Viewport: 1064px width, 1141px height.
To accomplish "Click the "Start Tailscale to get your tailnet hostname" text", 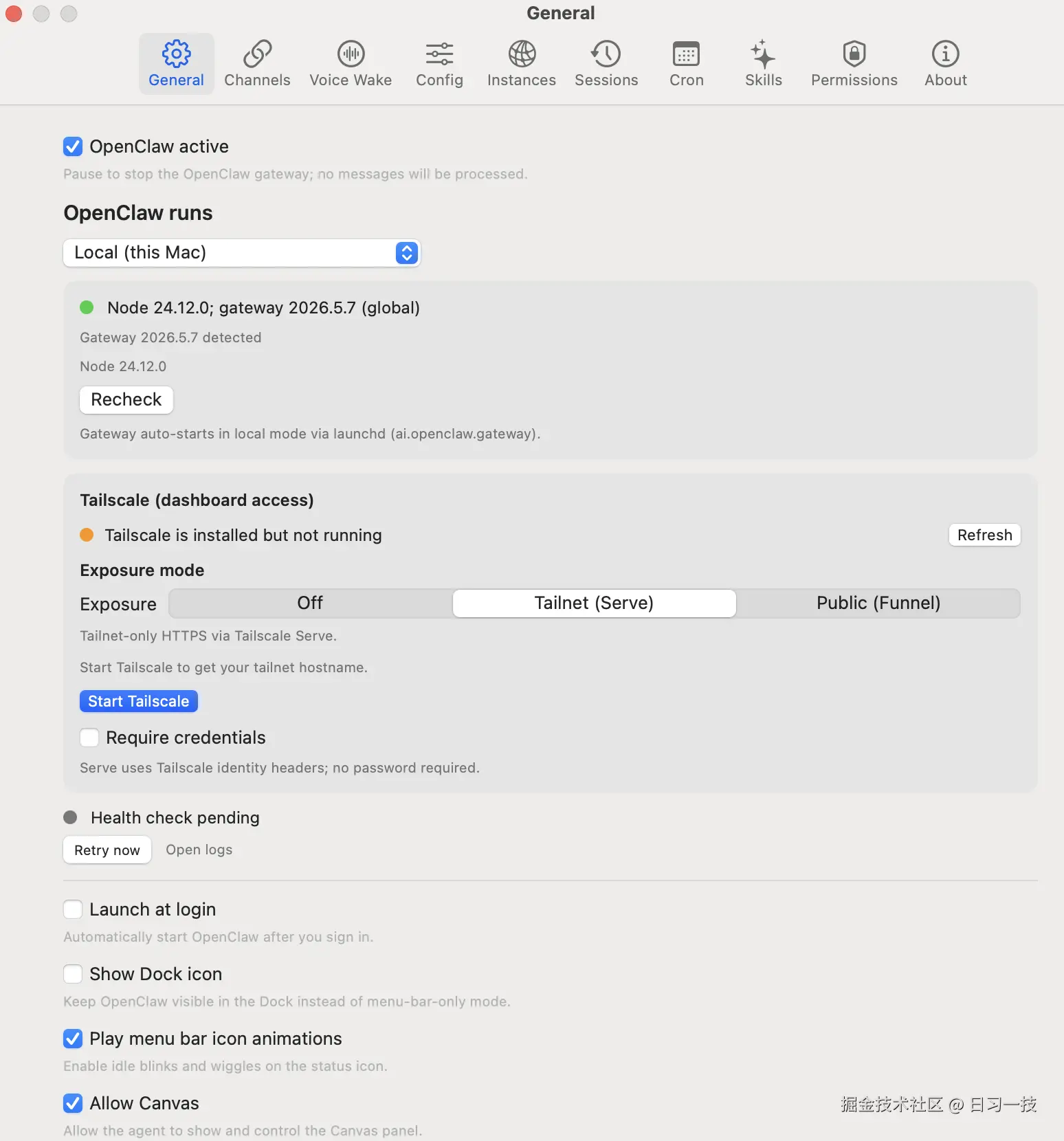I will pos(223,667).
